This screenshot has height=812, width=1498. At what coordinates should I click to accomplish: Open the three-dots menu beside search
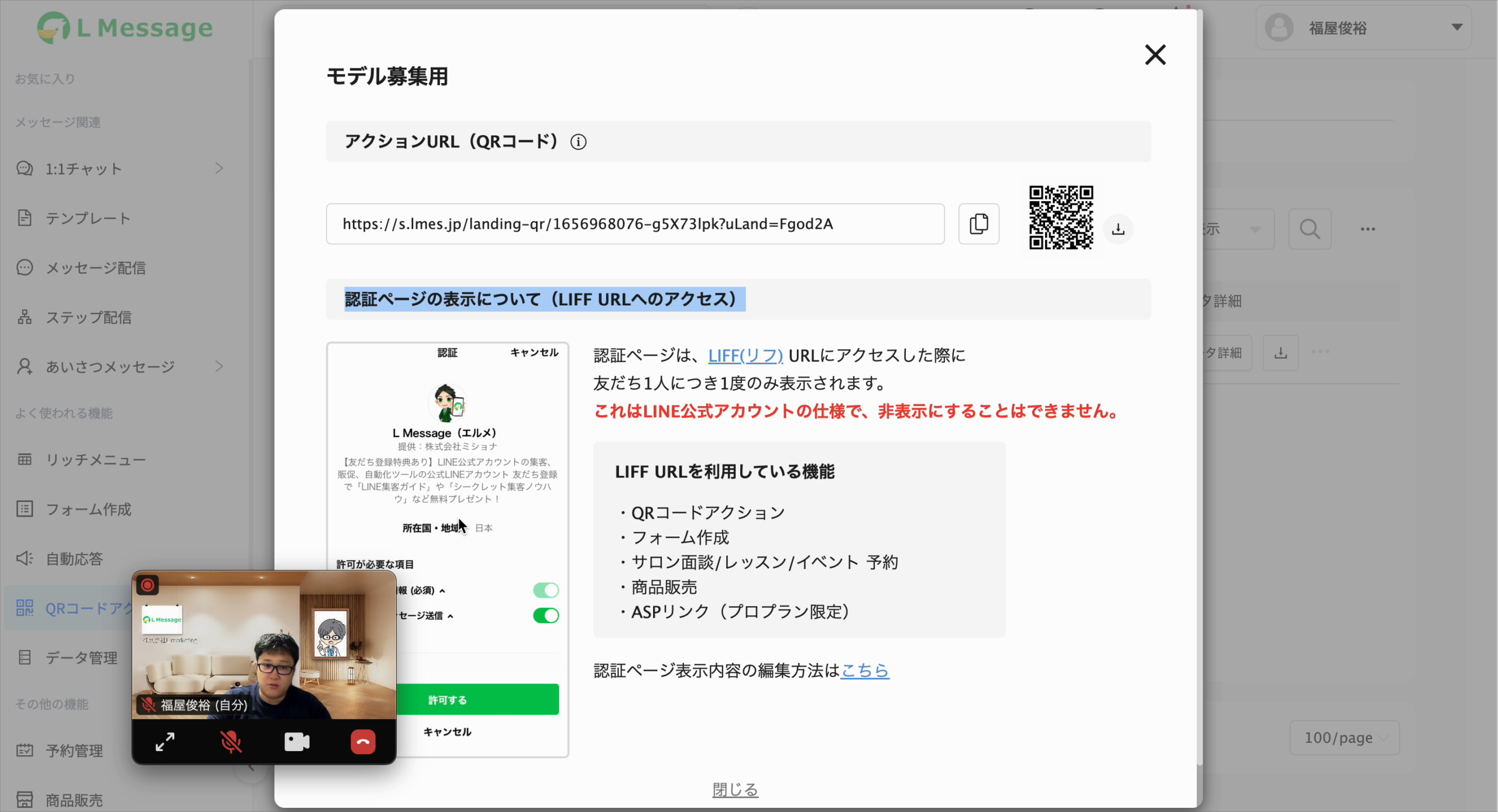pos(1368,229)
